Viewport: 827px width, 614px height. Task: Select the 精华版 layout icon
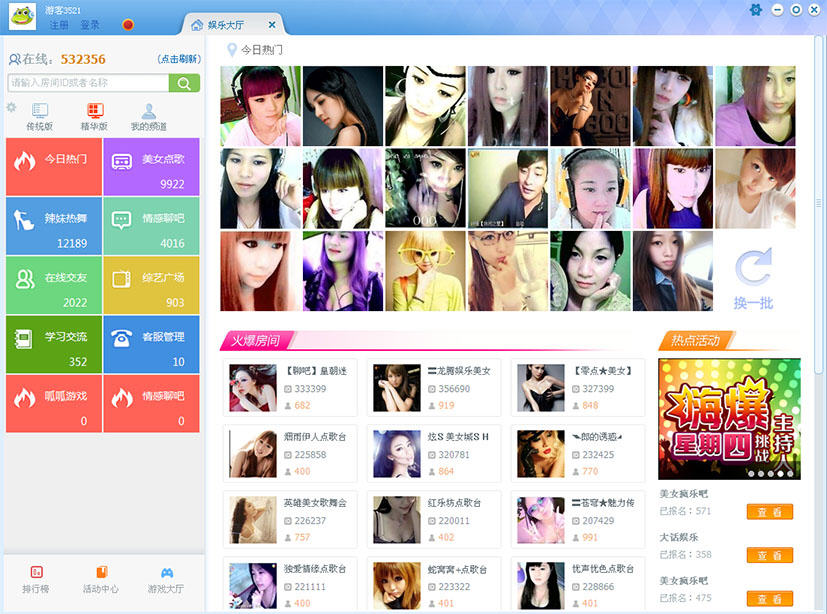pos(94,110)
